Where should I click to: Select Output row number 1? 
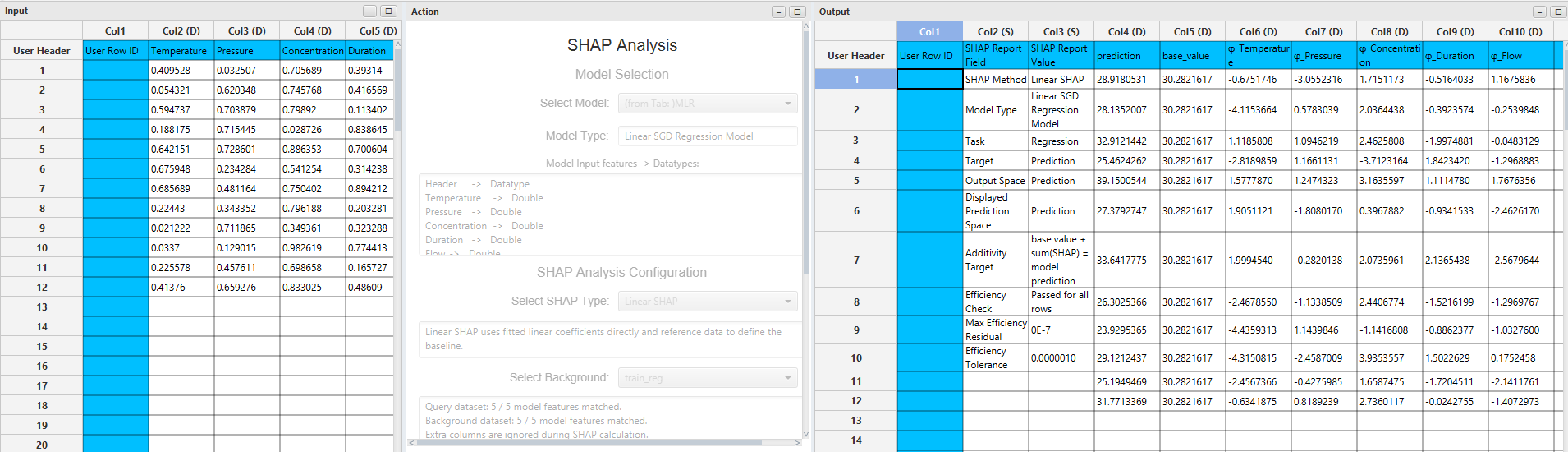click(x=856, y=80)
